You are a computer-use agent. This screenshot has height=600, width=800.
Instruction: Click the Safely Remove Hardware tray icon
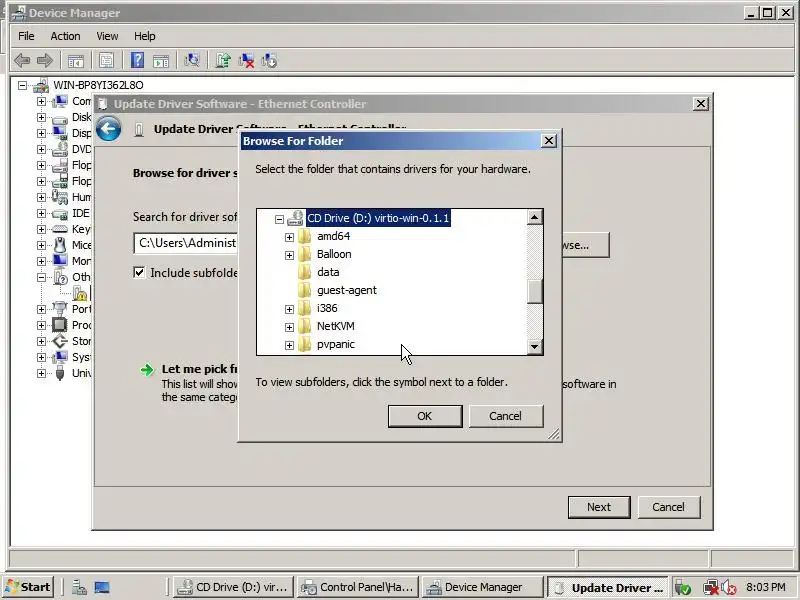pyautogui.click(x=683, y=588)
